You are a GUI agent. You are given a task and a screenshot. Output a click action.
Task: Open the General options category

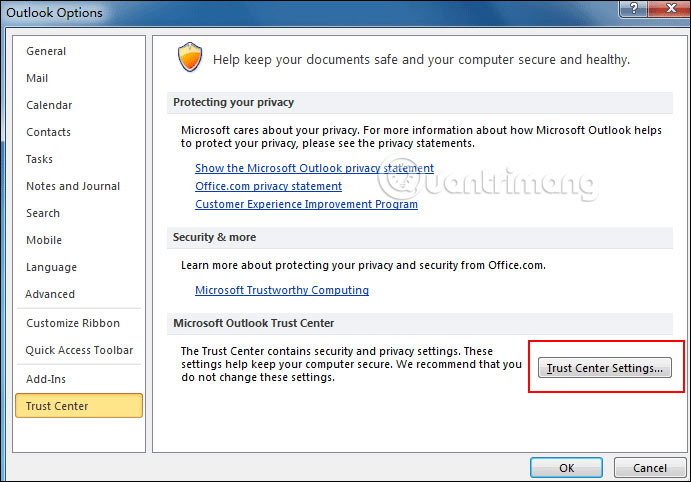[46, 51]
